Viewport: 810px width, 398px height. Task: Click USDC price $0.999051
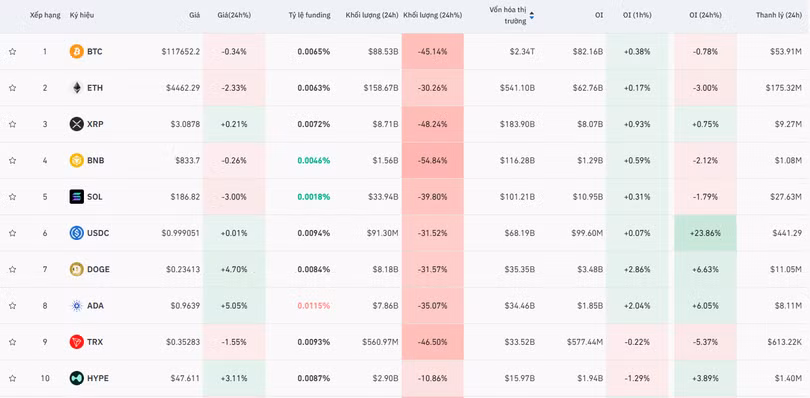pos(181,233)
